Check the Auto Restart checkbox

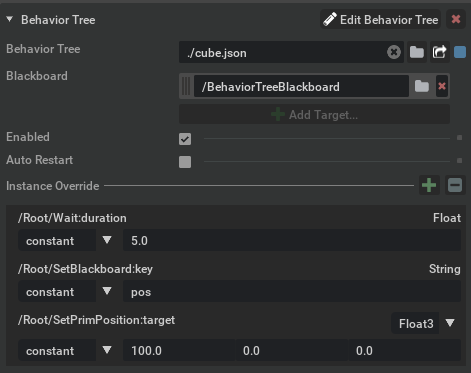point(185,162)
